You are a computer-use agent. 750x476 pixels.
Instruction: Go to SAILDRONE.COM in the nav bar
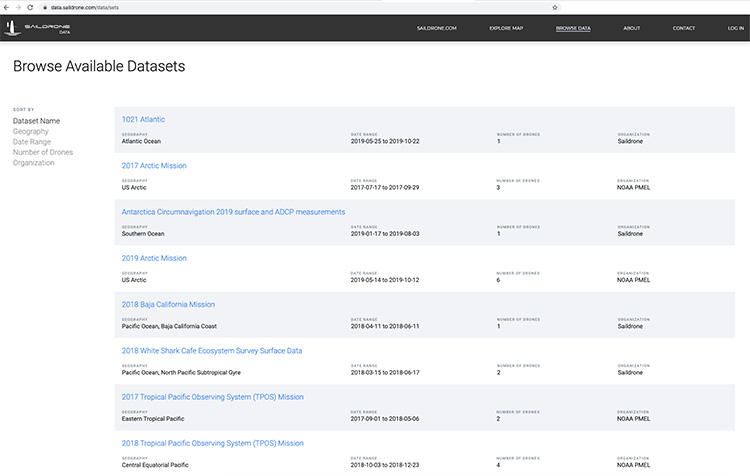click(436, 28)
